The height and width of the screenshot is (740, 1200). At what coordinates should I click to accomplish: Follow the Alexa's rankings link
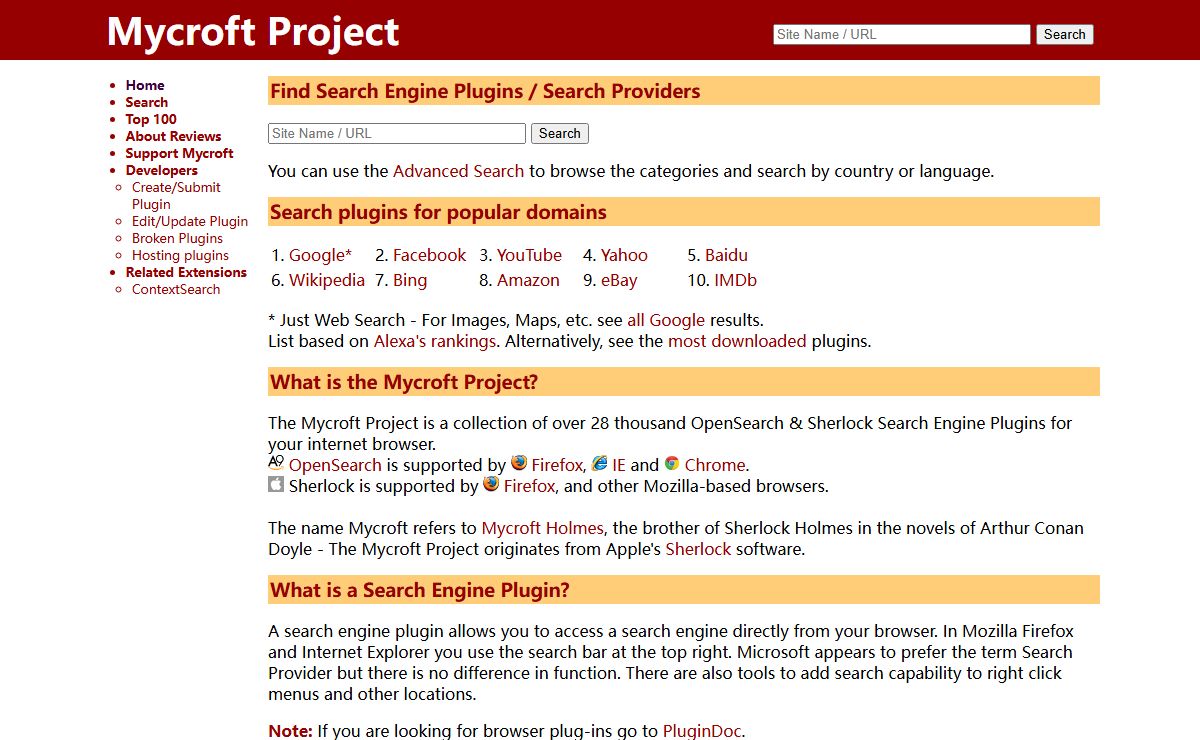435,341
